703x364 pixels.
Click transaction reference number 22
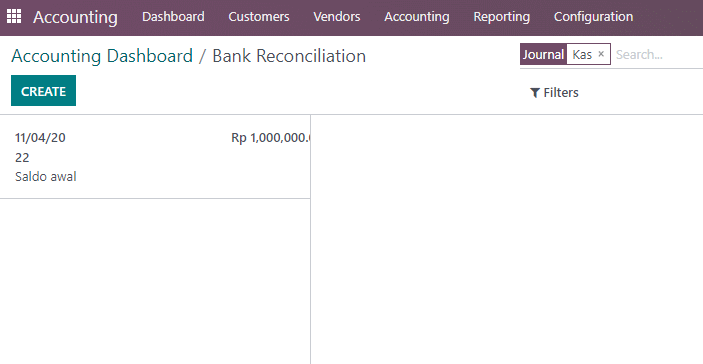click(22, 157)
